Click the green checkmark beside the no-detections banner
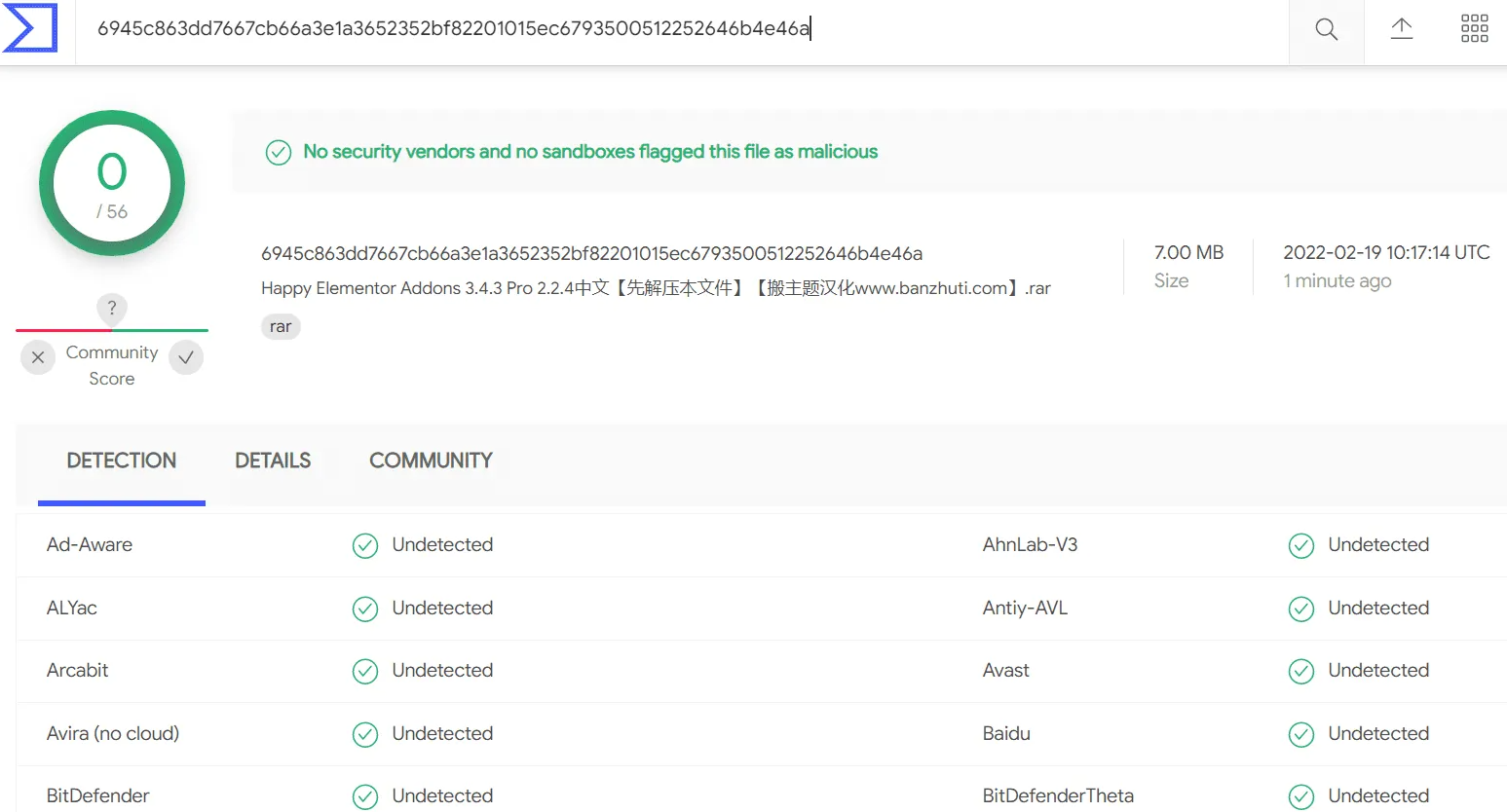The width and height of the screenshot is (1507, 812). pyautogui.click(x=279, y=153)
